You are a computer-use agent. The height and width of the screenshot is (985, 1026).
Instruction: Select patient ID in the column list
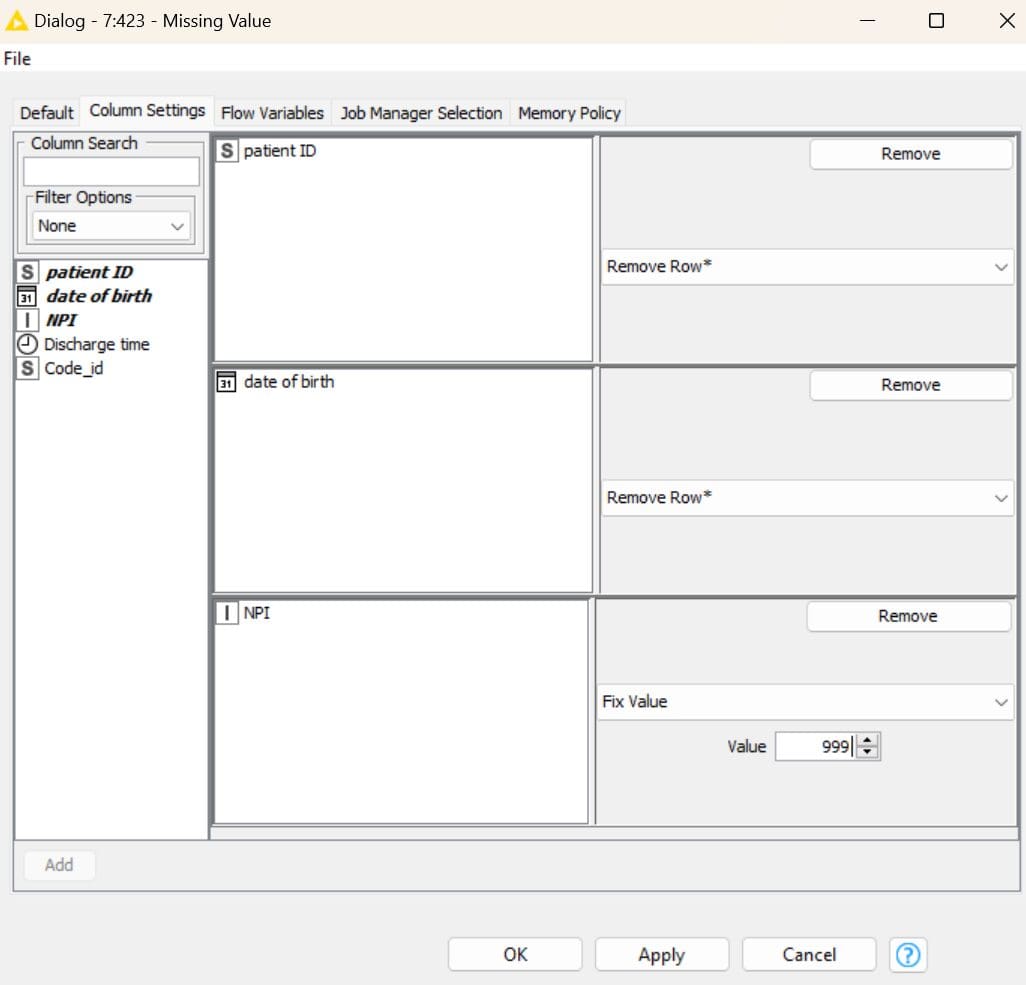pos(88,272)
